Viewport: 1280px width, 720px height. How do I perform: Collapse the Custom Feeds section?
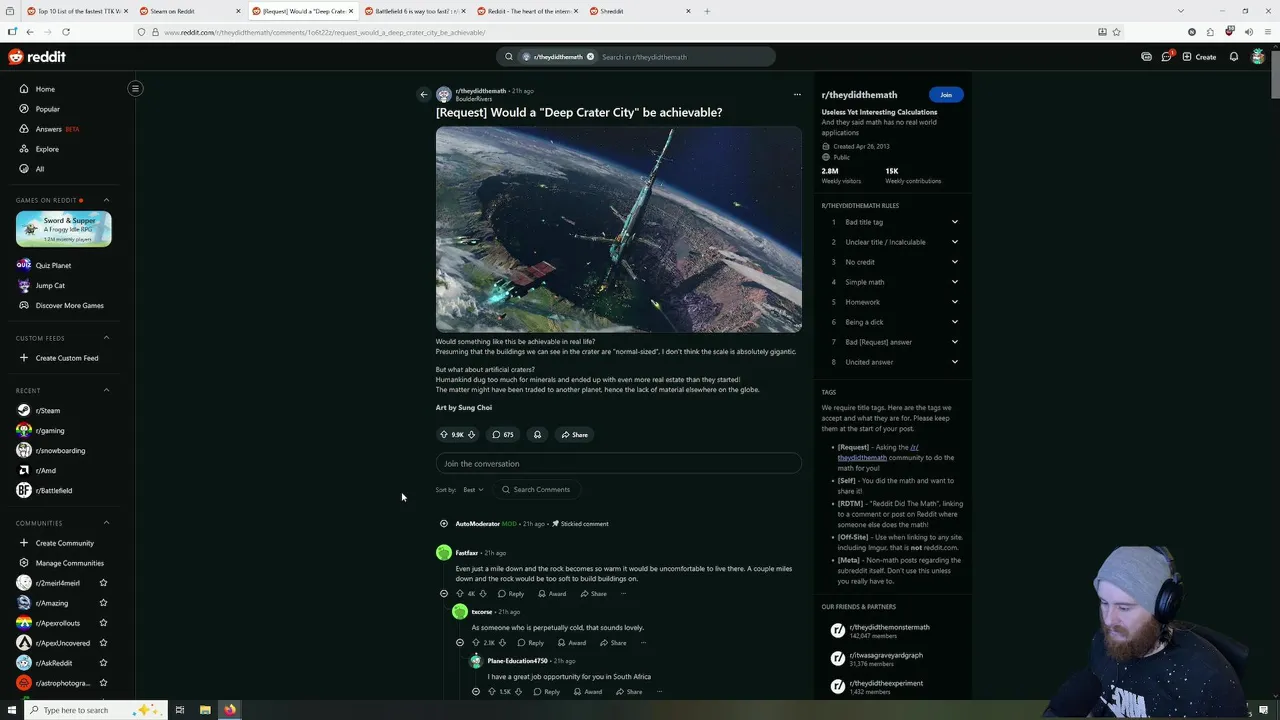point(106,338)
